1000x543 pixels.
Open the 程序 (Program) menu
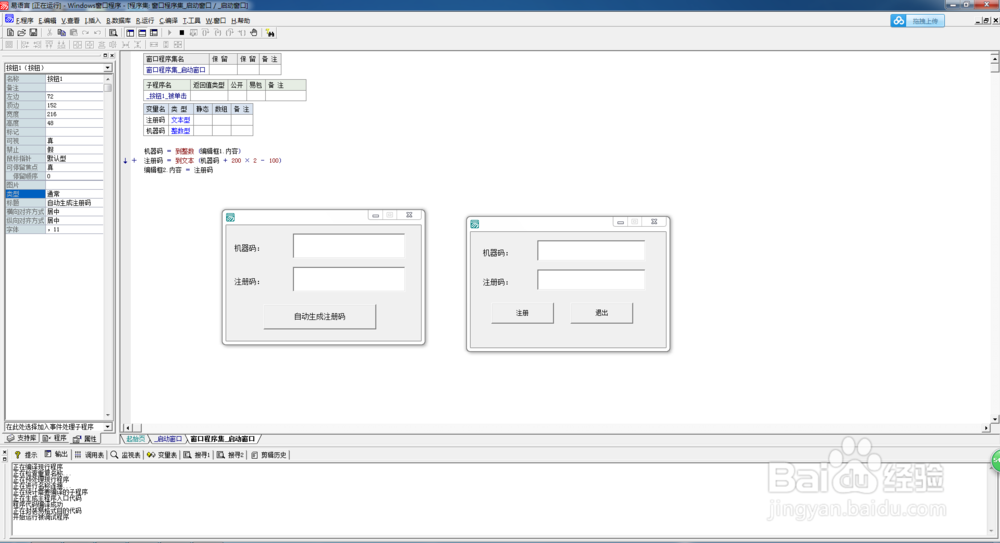[x=24, y=21]
